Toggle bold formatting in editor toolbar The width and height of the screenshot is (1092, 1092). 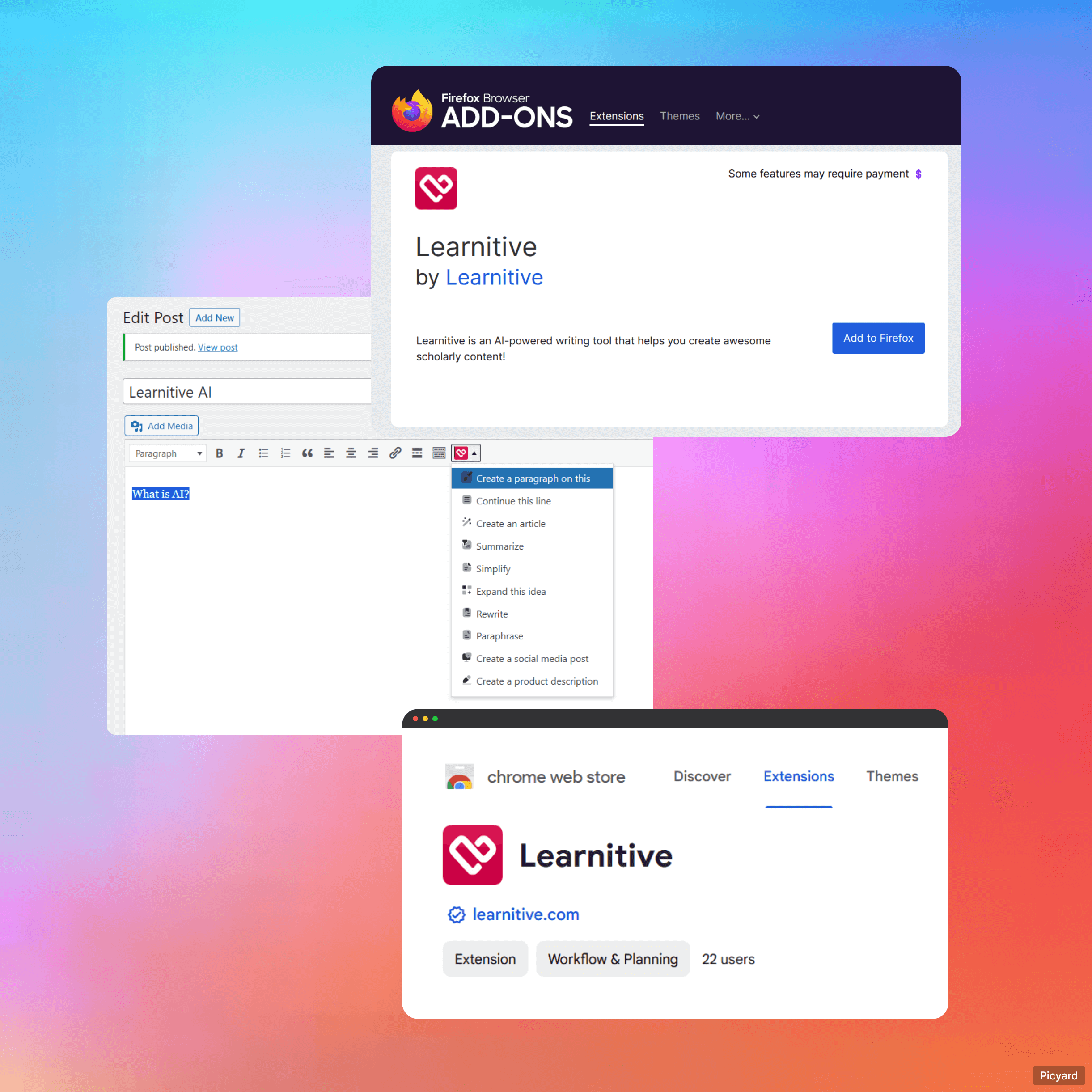[219, 453]
